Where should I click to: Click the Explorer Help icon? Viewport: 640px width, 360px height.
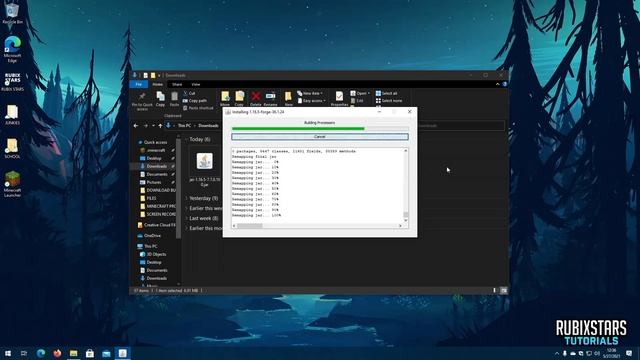(x=504, y=84)
